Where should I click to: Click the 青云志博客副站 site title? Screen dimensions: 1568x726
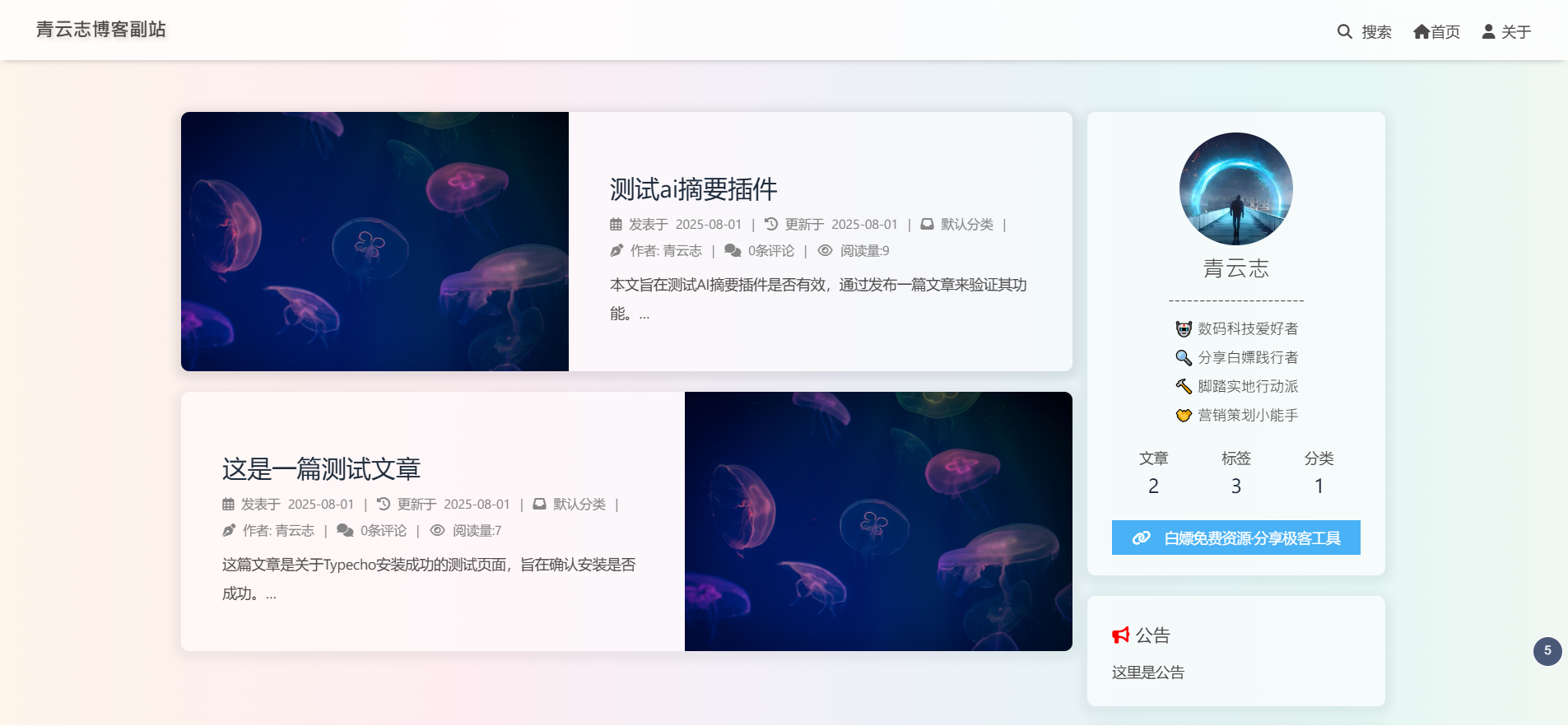coord(101,30)
